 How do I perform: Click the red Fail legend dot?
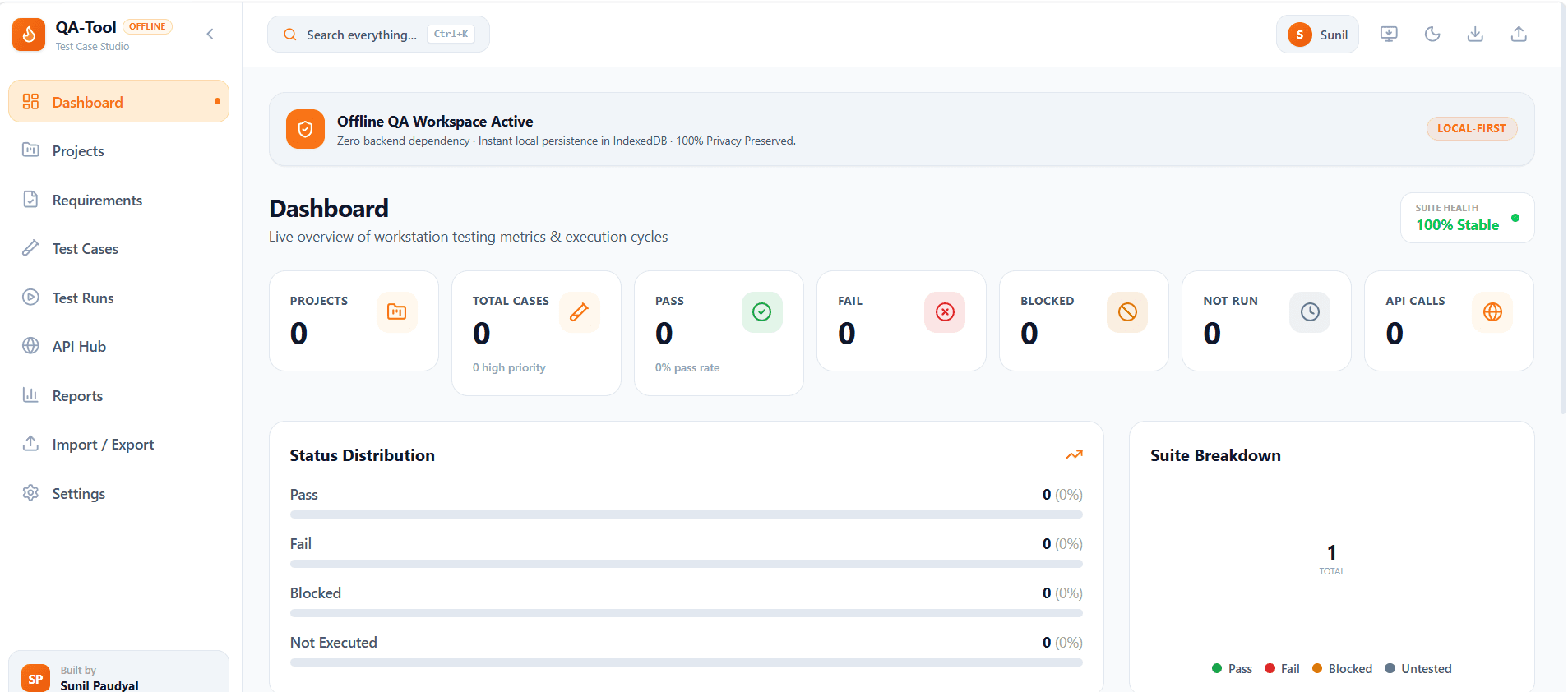(x=1270, y=668)
